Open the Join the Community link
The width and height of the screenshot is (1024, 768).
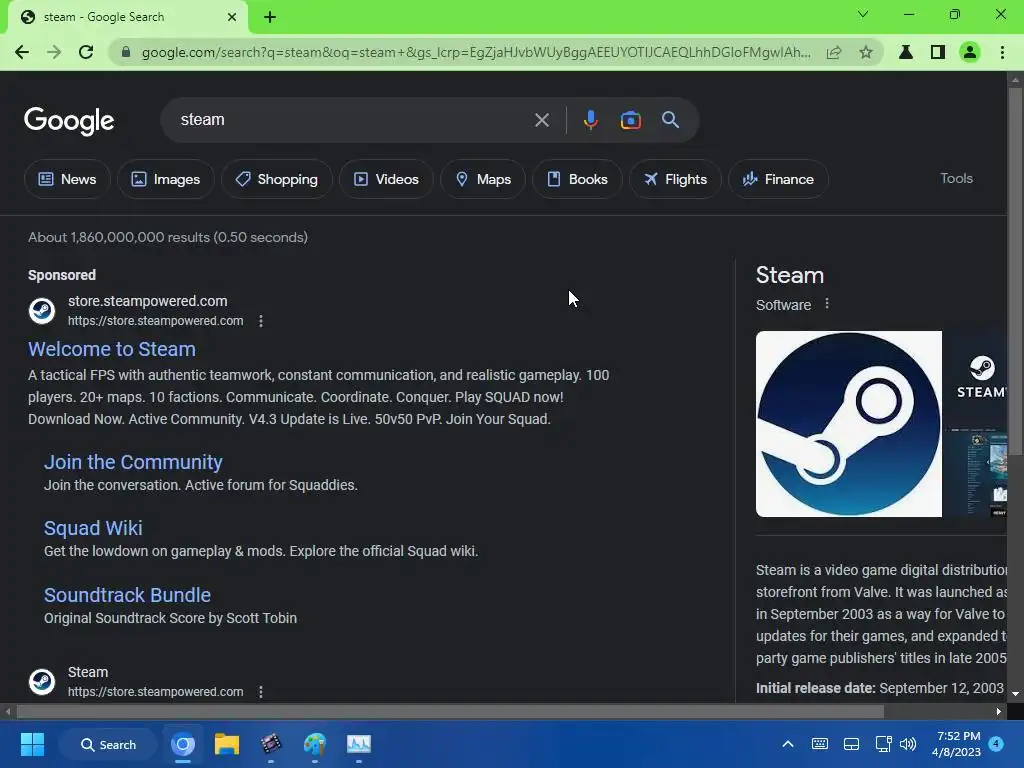[x=133, y=462]
